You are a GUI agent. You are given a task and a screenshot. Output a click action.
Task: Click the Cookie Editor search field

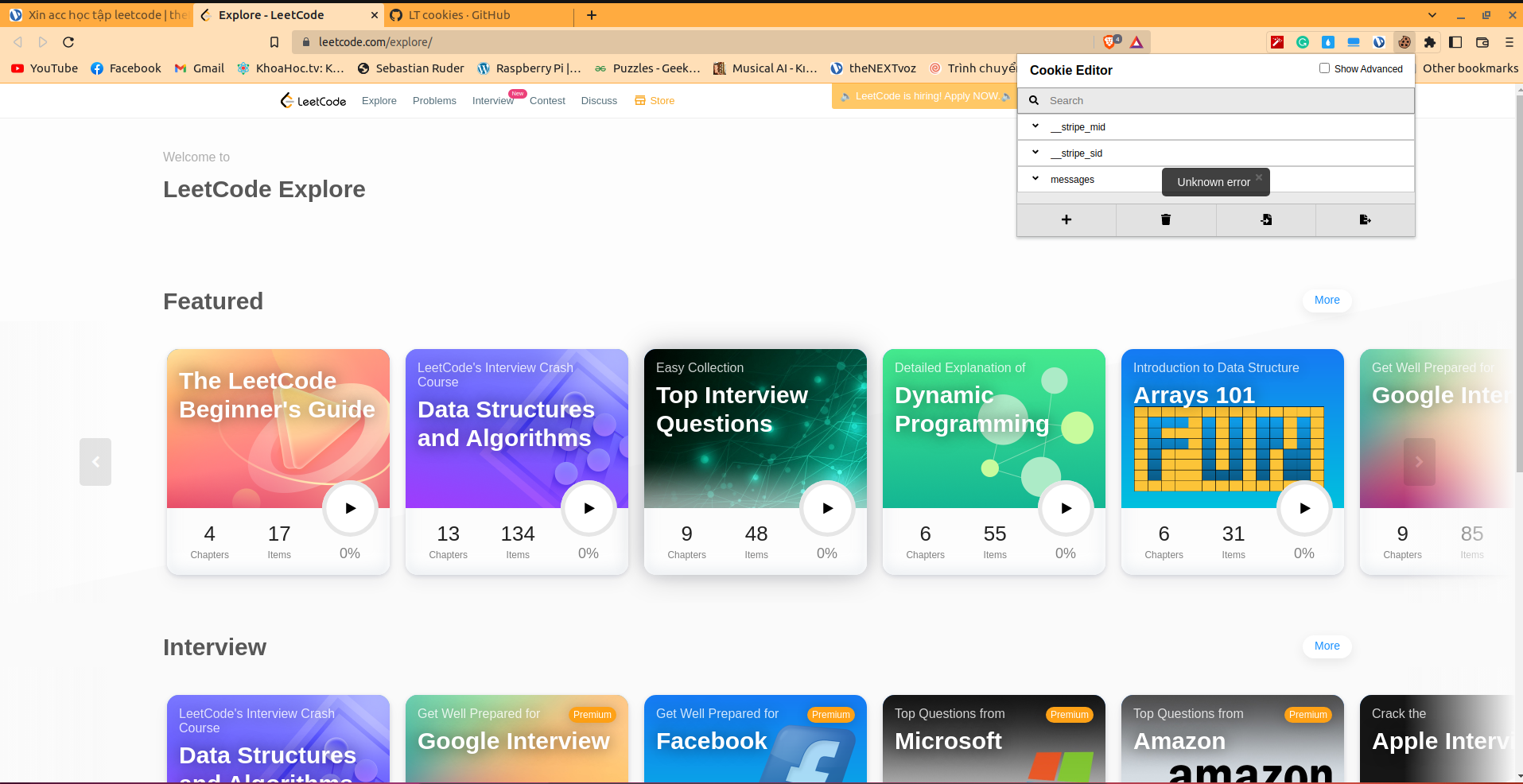(1216, 101)
